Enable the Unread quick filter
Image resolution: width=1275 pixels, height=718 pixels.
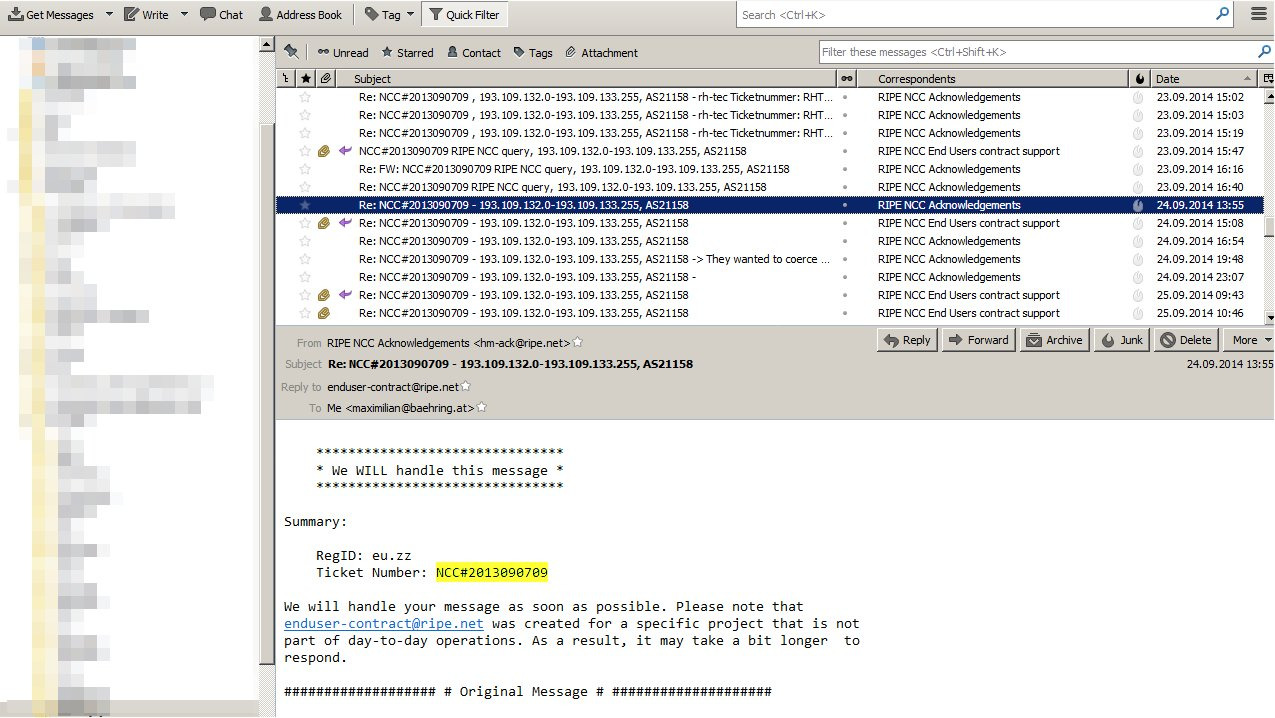343,53
